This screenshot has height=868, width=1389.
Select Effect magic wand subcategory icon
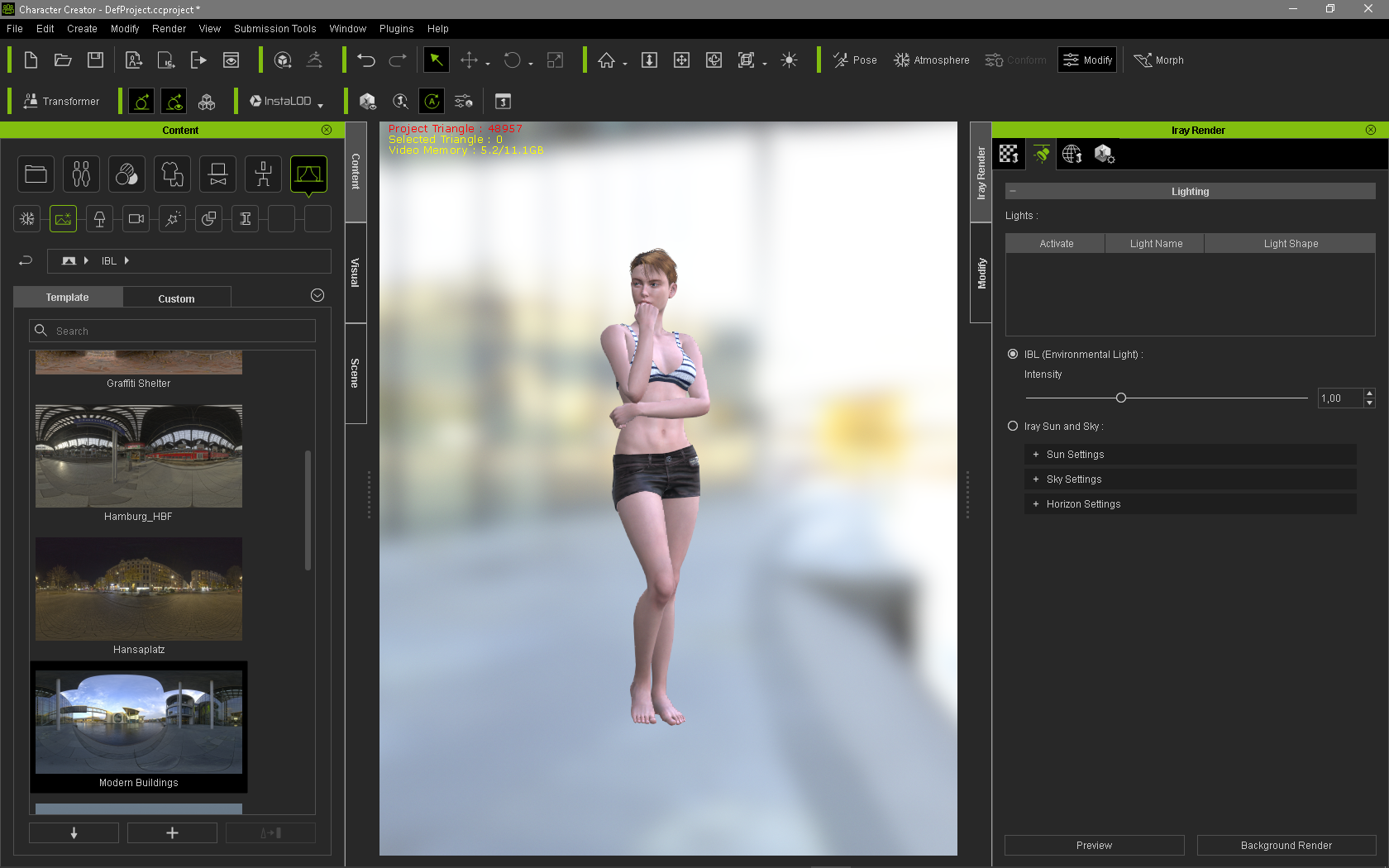(x=172, y=219)
